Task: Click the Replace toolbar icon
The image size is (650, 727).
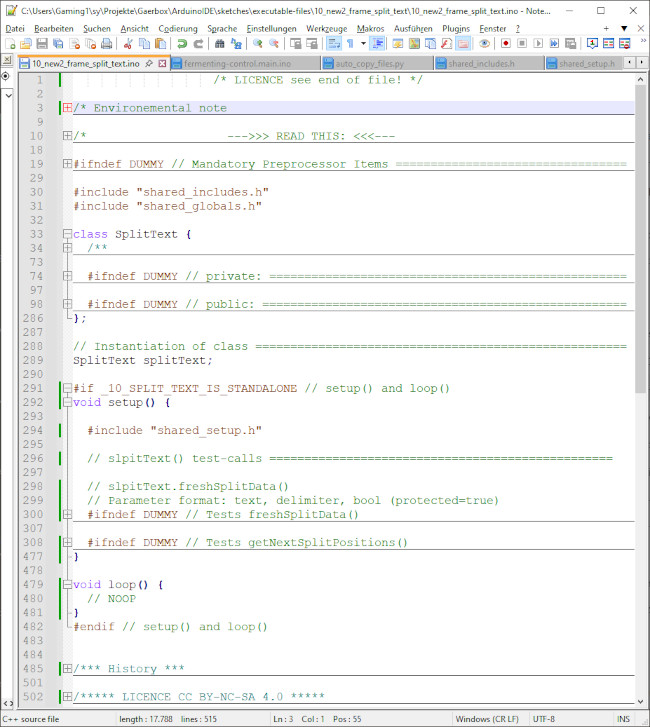Action: (x=236, y=44)
